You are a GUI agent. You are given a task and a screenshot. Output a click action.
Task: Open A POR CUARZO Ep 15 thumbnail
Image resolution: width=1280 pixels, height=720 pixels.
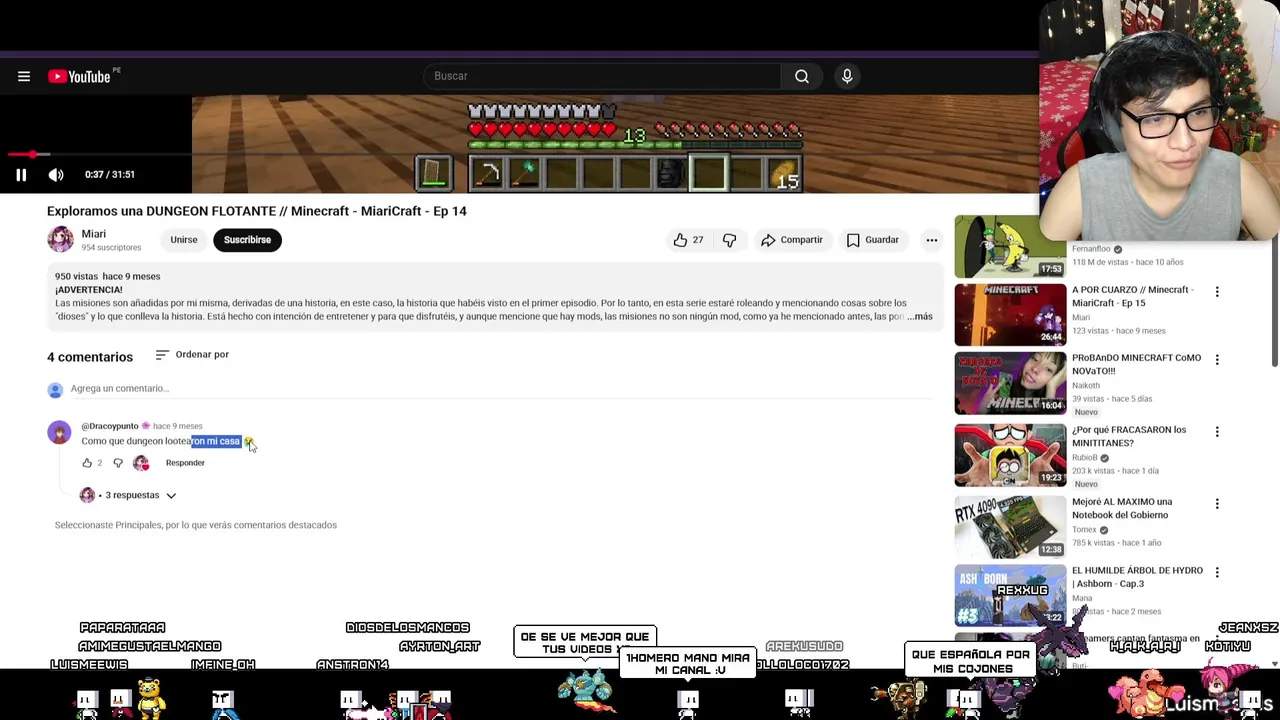[1010, 315]
